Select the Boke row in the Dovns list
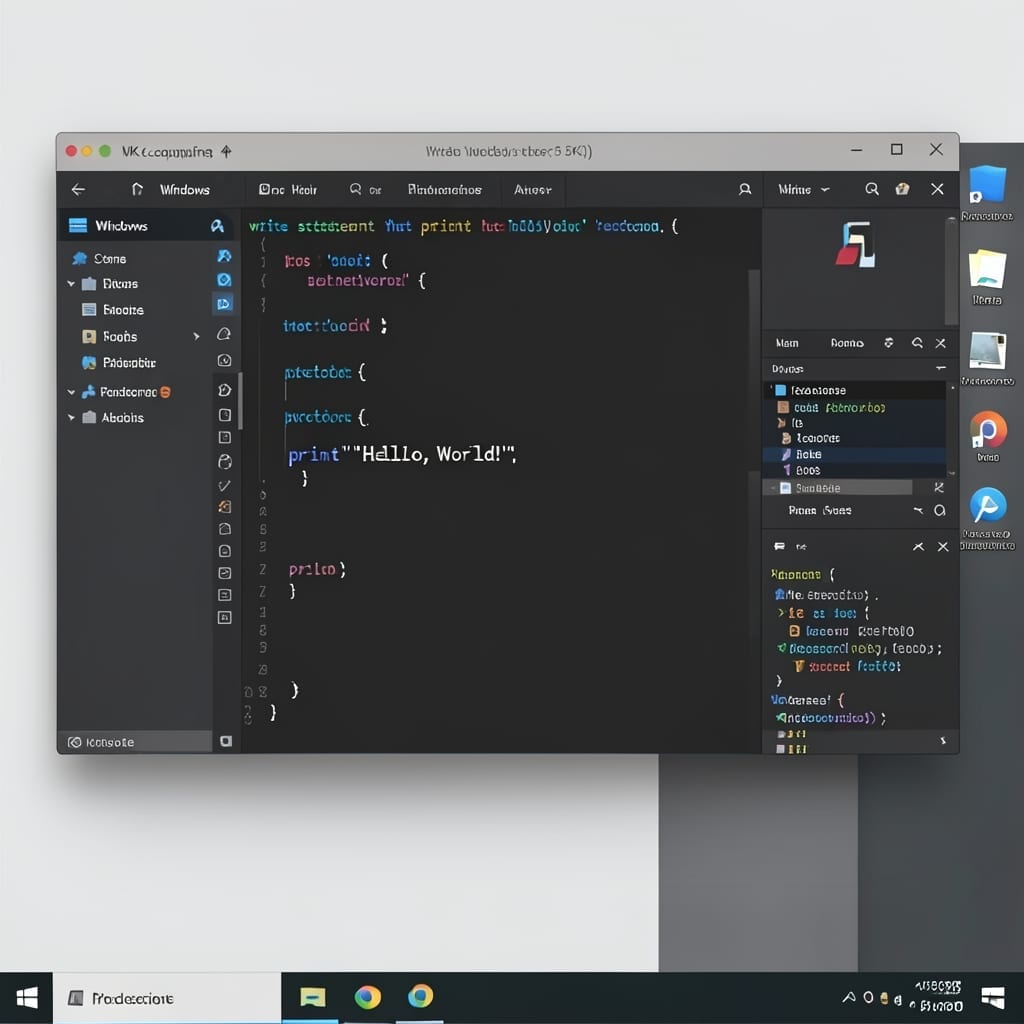This screenshot has width=1024, height=1024. (x=854, y=454)
